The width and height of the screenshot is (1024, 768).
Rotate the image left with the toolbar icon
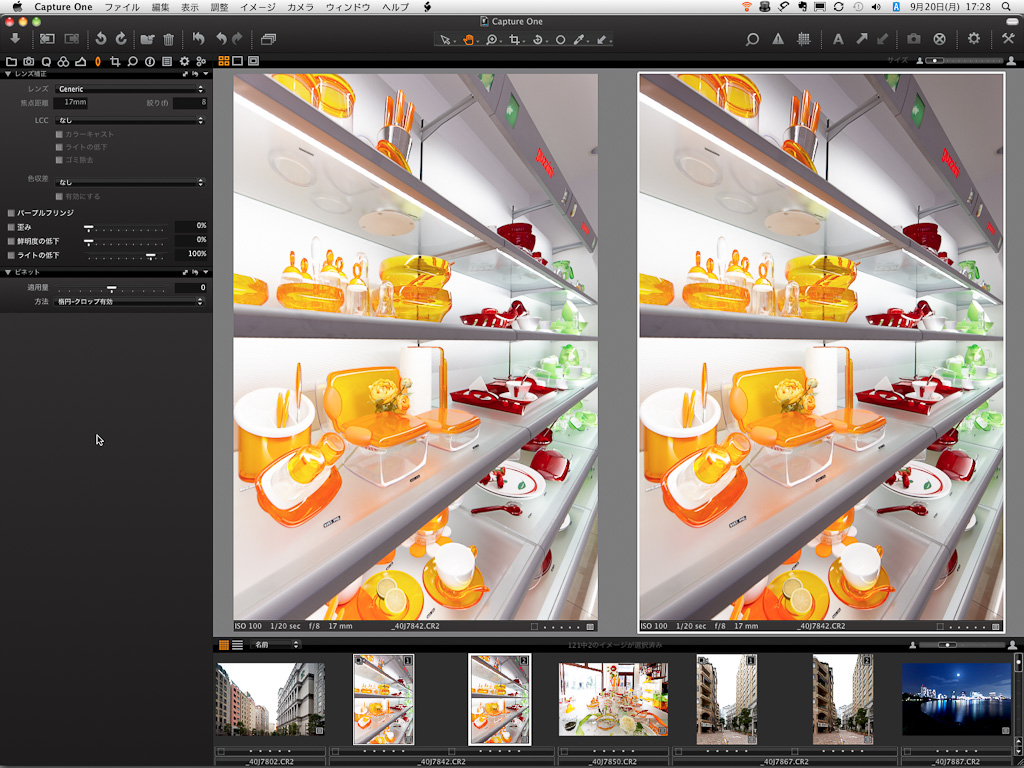click(100, 39)
